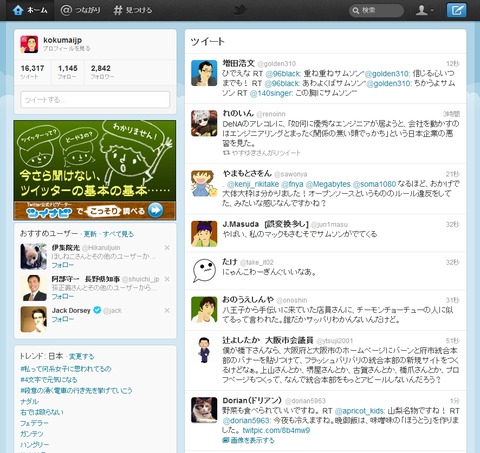This screenshot has width=480, height=453.
Task: Open @apricot_kids mention link
Action: tap(360, 411)
